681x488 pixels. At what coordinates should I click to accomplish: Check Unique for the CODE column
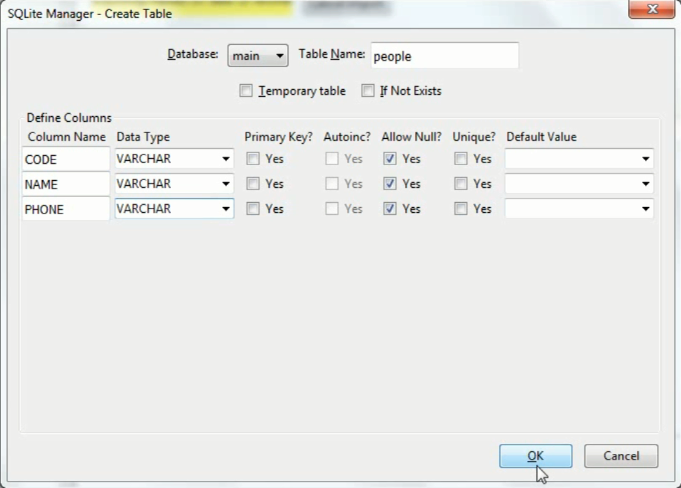pyautogui.click(x=460, y=158)
